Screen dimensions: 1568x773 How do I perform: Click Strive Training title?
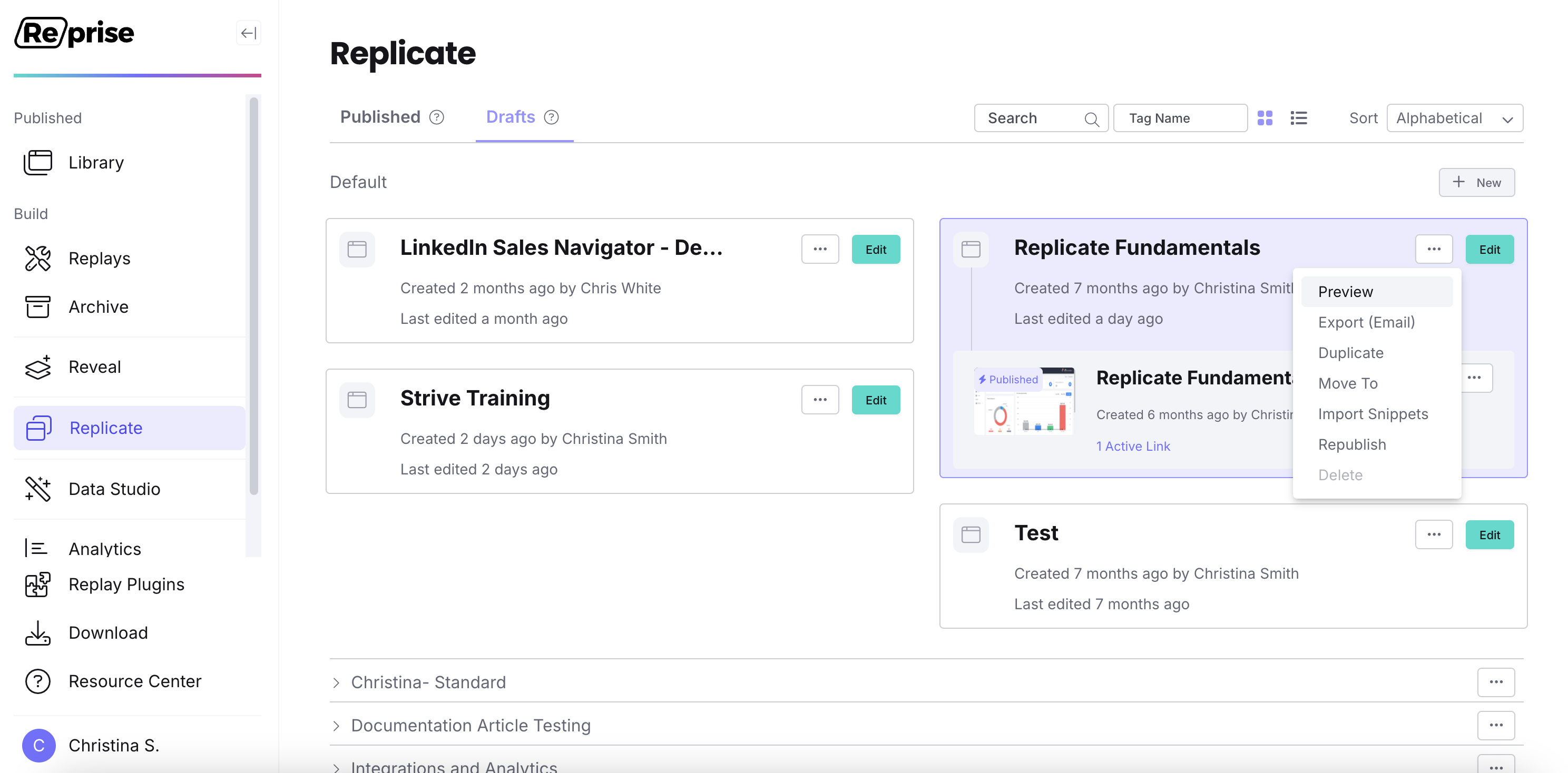[x=475, y=399]
